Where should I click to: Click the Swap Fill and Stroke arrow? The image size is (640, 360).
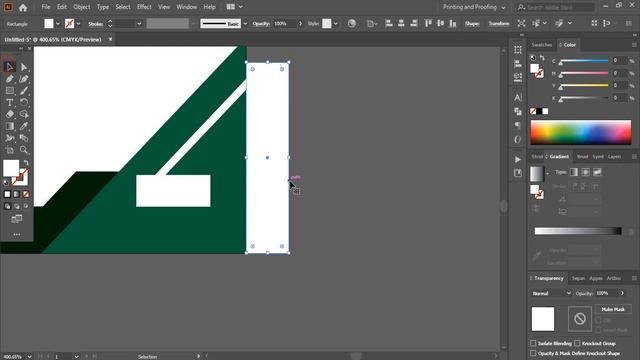coord(26,163)
